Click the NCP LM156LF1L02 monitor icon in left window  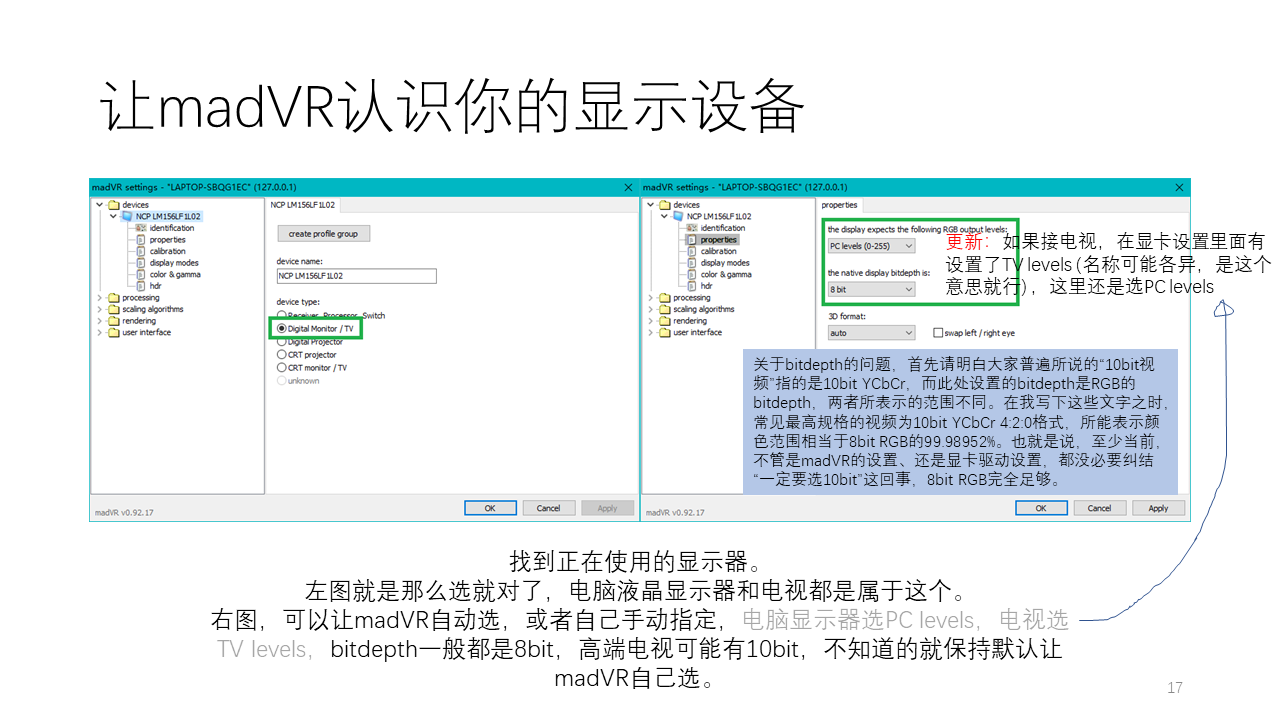pos(127,216)
